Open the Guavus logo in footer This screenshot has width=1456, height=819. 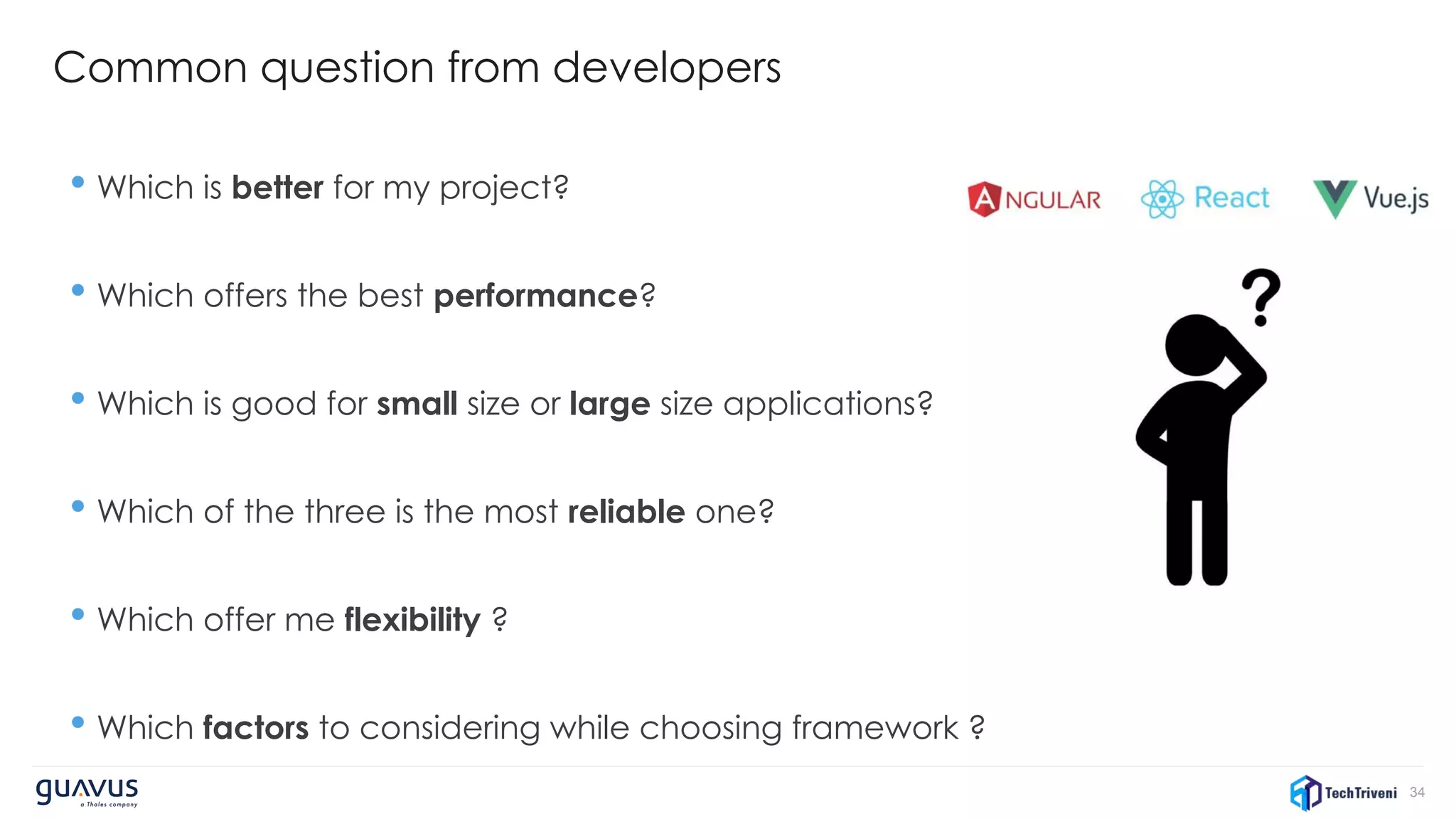point(87,792)
